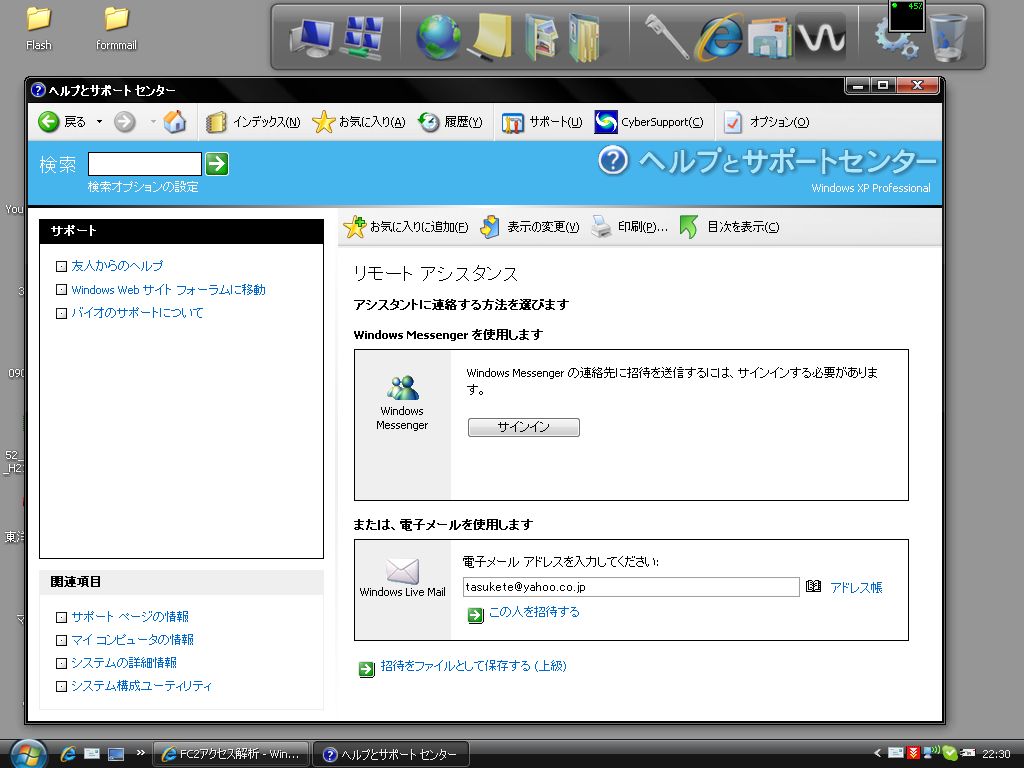
Task: Click ヘルプとサポート センター taskbar button
Action: pos(391,754)
